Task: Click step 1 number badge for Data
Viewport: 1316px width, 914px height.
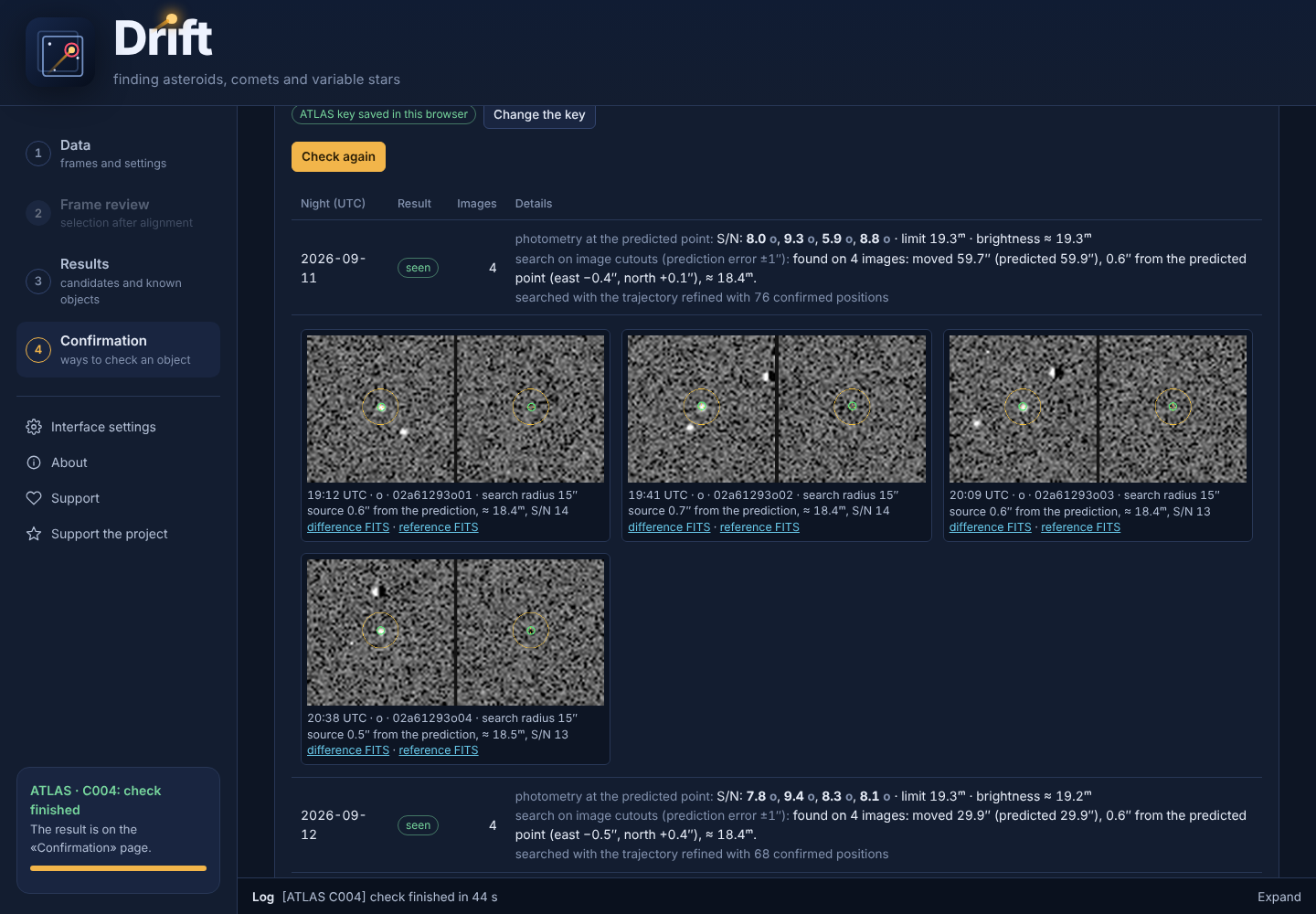Action: pyautogui.click(x=38, y=154)
